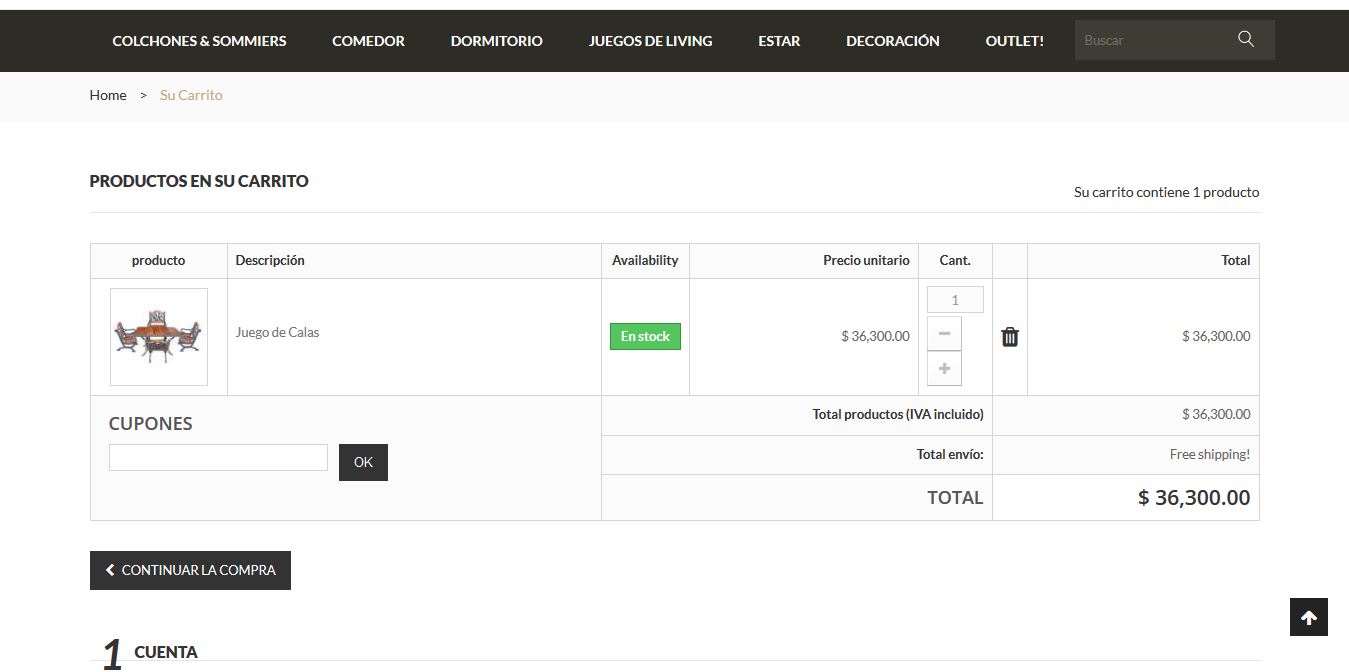This screenshot has height=672, width=1349.
Task: Open the Decoración category
Action: click(893, 41)
